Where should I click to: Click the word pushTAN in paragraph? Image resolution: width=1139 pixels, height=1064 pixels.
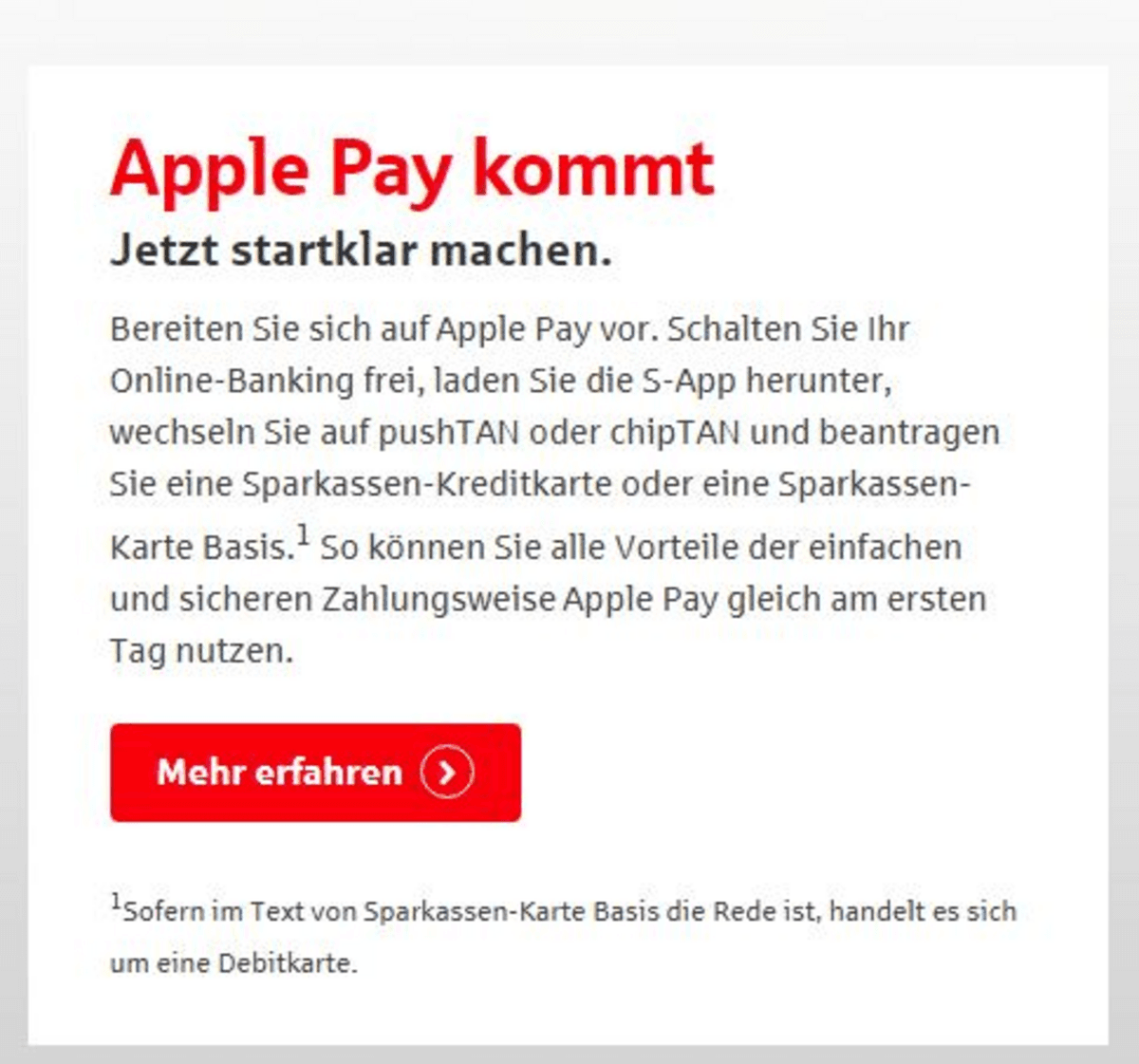449,433
